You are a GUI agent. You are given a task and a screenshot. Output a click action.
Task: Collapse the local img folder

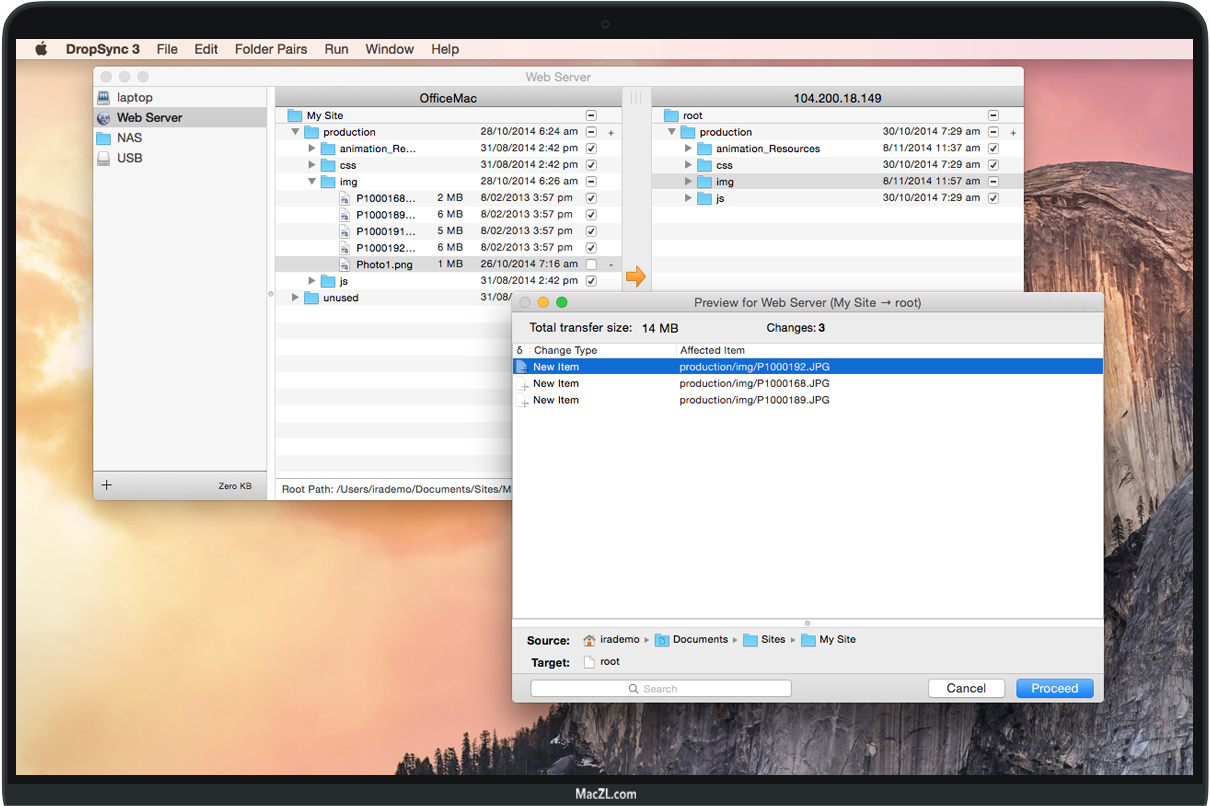point(312,182)
